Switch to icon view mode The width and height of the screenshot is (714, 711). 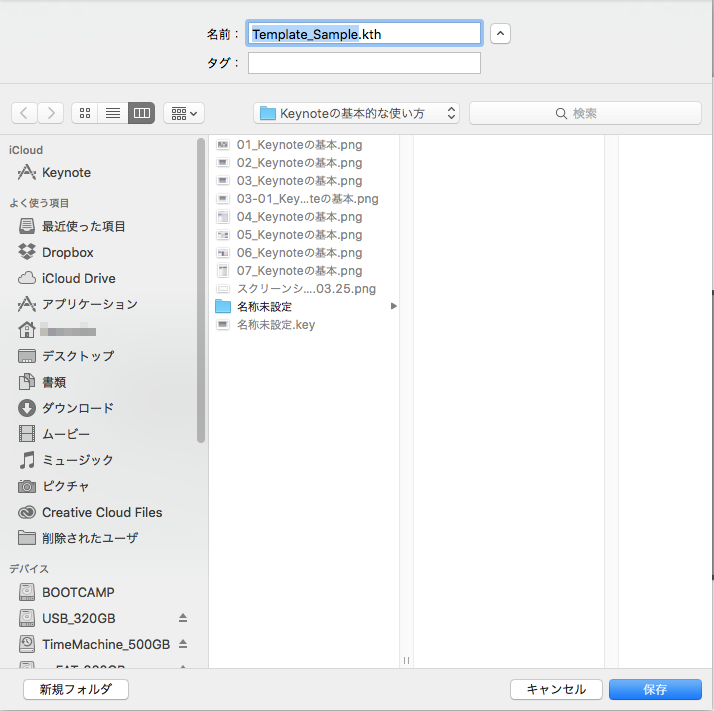(x=85, y=113)
